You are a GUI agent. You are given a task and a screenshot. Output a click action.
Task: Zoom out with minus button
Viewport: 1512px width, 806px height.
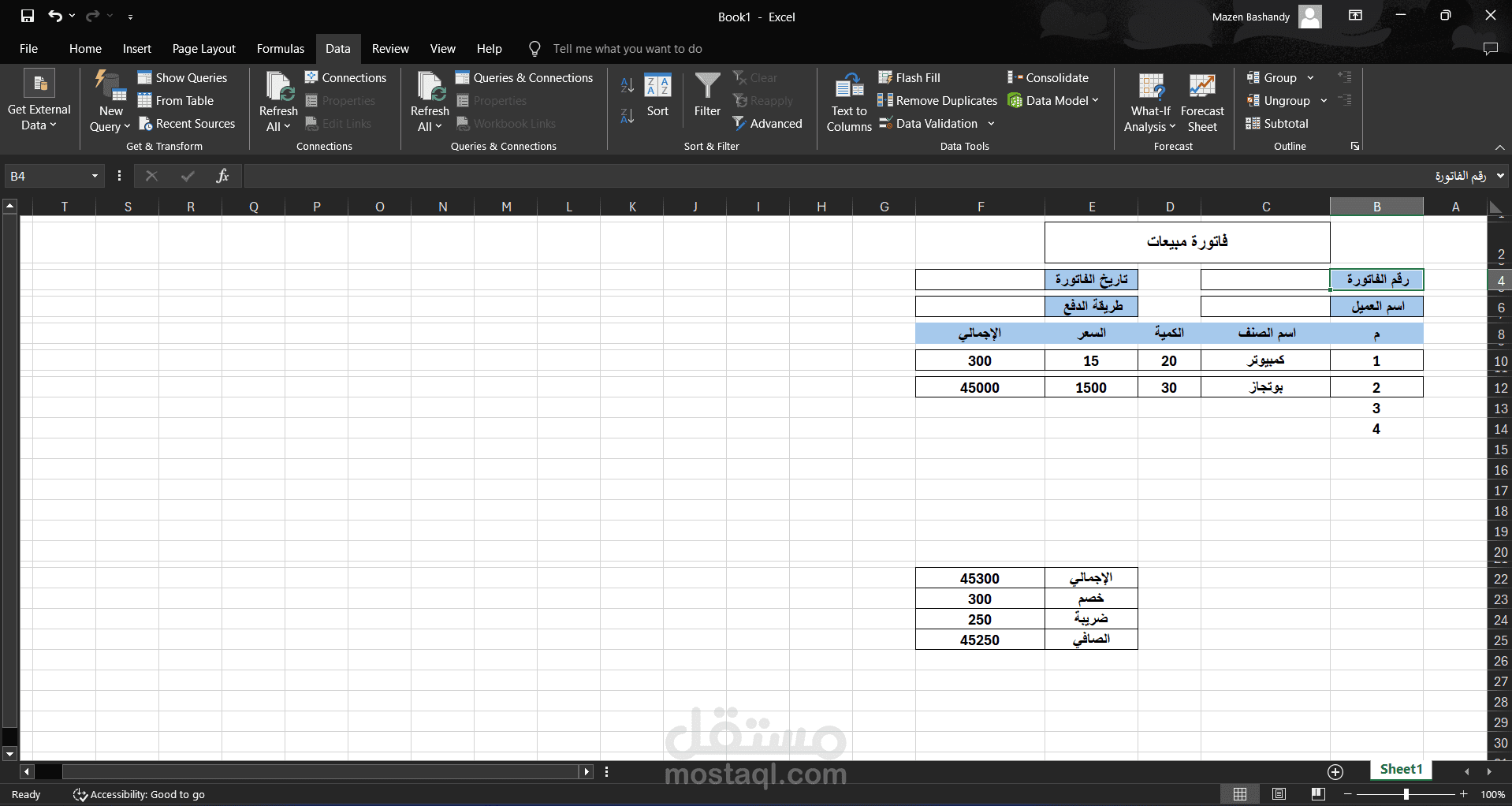point(1348,794)
